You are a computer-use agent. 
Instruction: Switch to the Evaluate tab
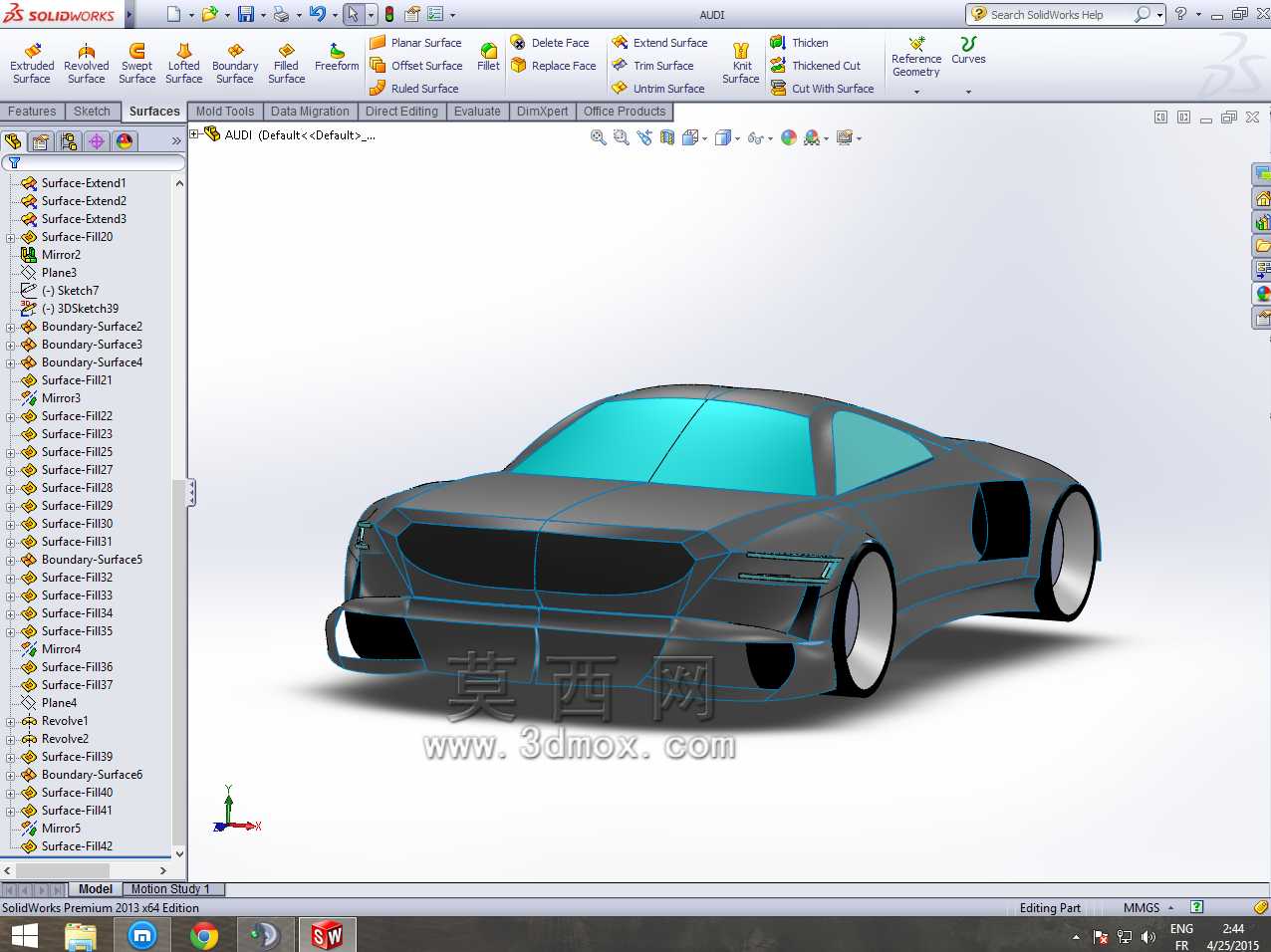coord(477,112)
